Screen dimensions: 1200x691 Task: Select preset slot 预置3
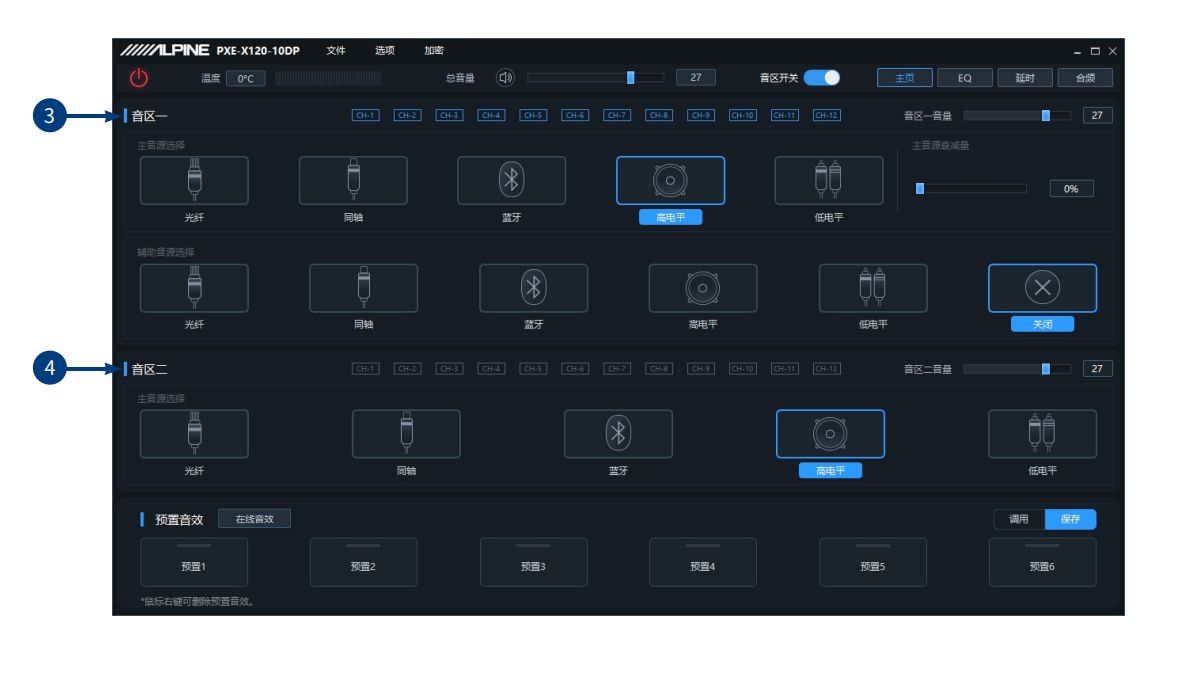click(534, 562)
